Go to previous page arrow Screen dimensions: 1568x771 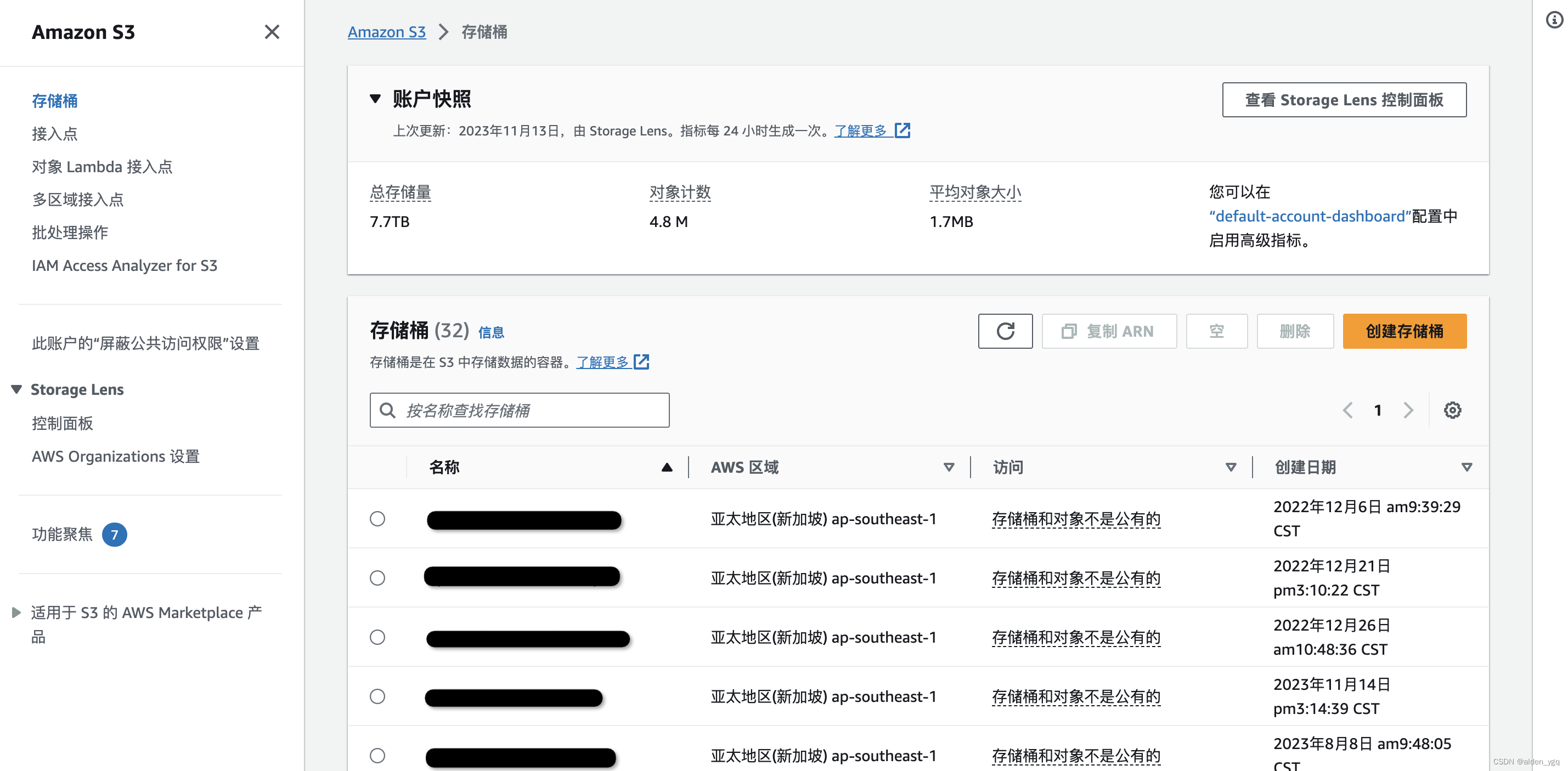tap(1347, 410)
